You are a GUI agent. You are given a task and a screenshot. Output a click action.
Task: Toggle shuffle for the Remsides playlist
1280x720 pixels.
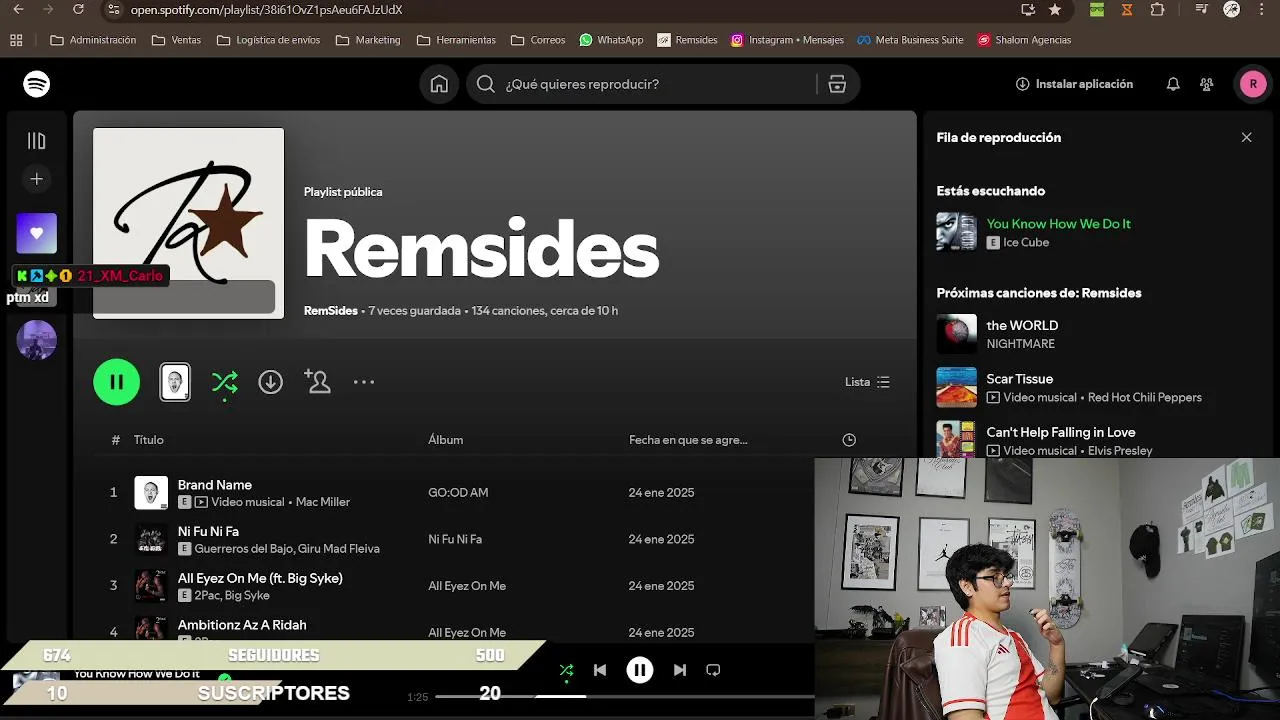tap(224, 382)
